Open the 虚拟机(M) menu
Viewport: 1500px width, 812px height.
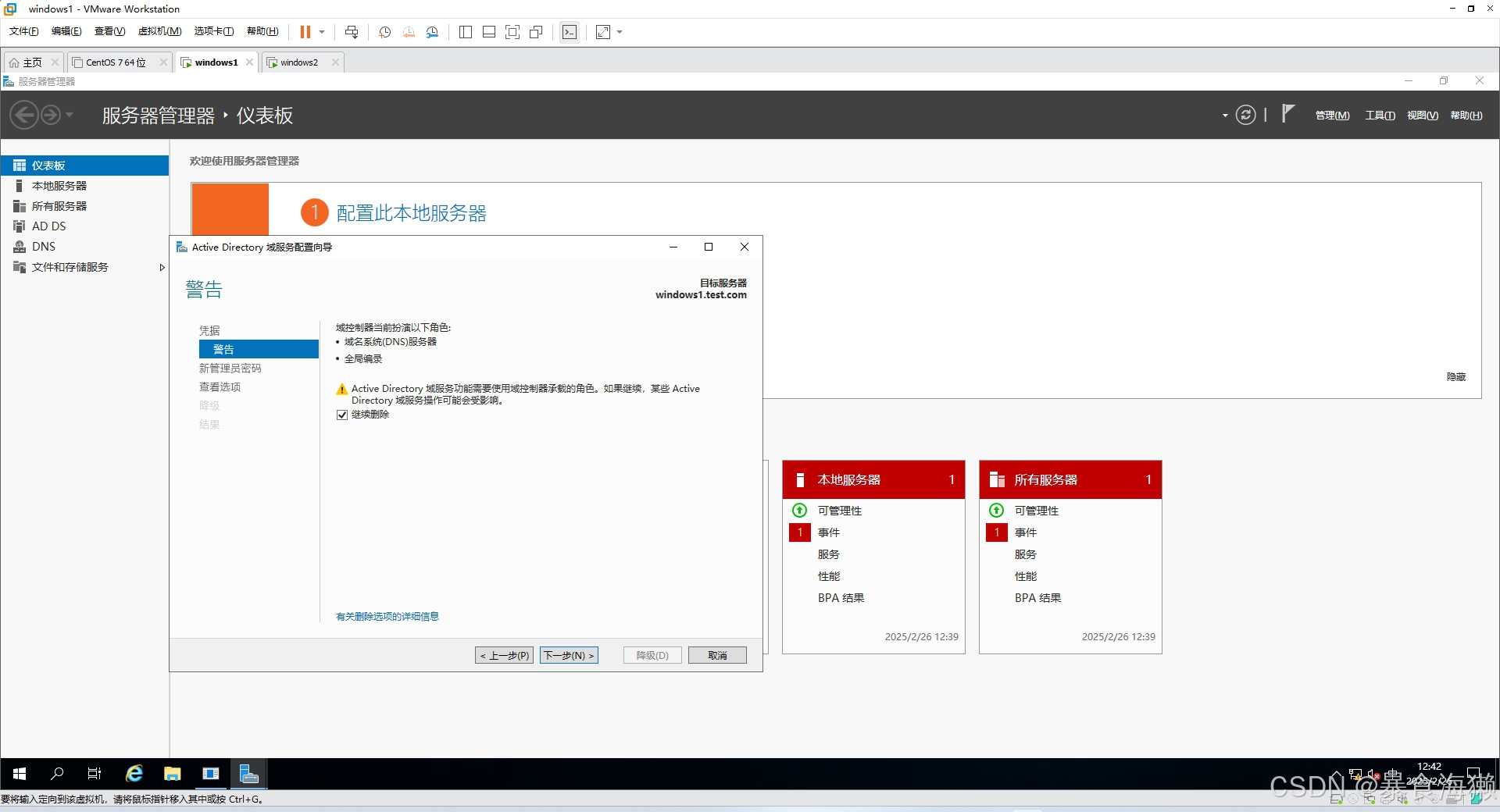[x=159, y=31]
